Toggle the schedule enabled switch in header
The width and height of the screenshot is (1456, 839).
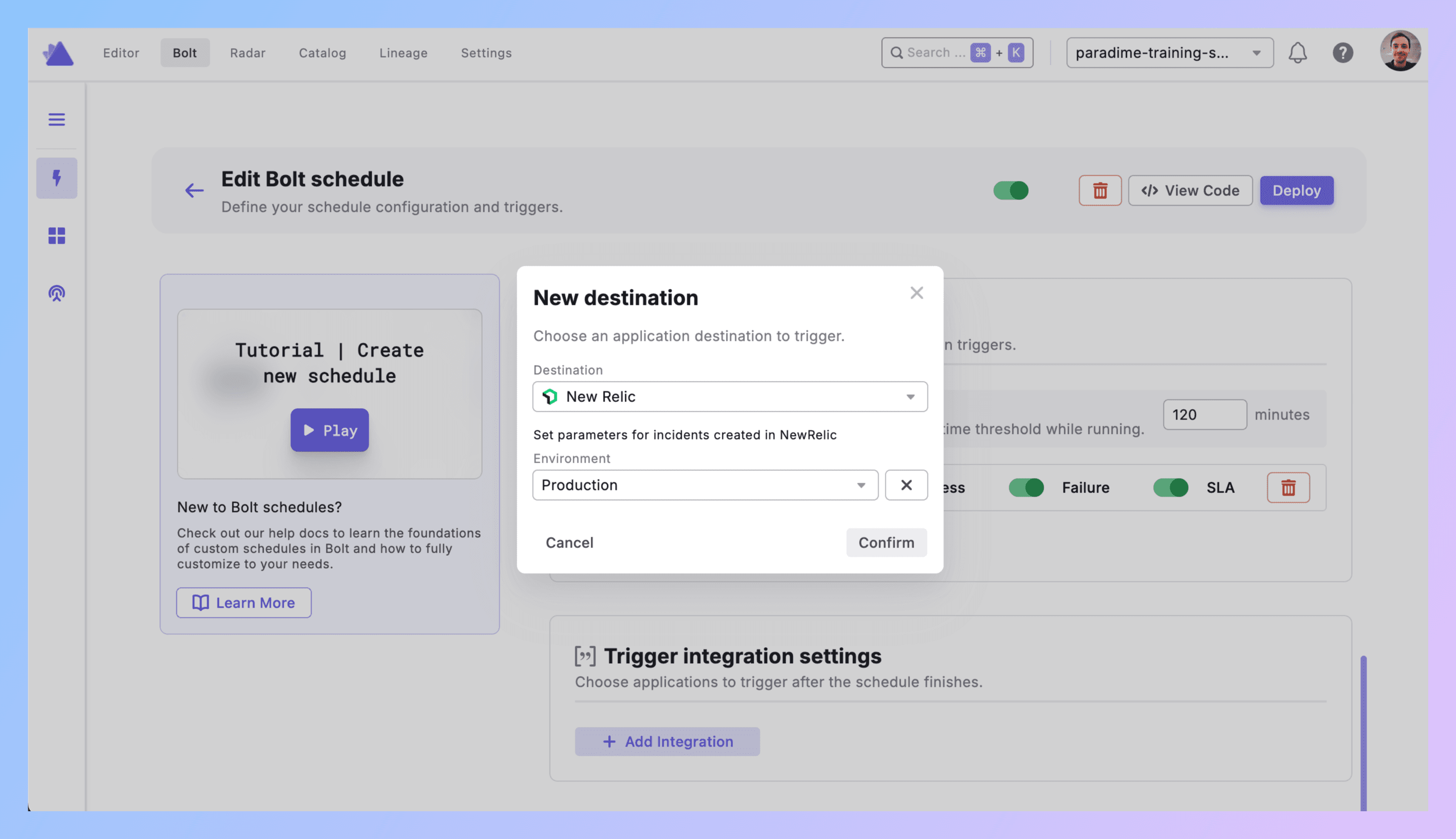[x=1011, y=191]
